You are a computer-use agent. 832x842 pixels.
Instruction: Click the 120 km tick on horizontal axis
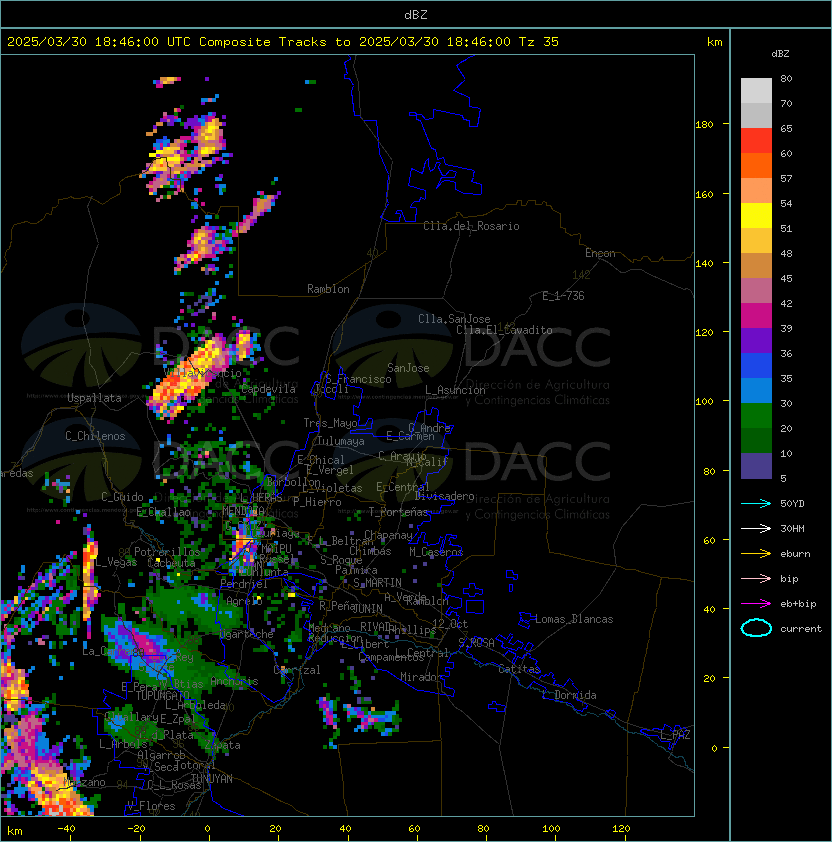click(x=621, y=829)
